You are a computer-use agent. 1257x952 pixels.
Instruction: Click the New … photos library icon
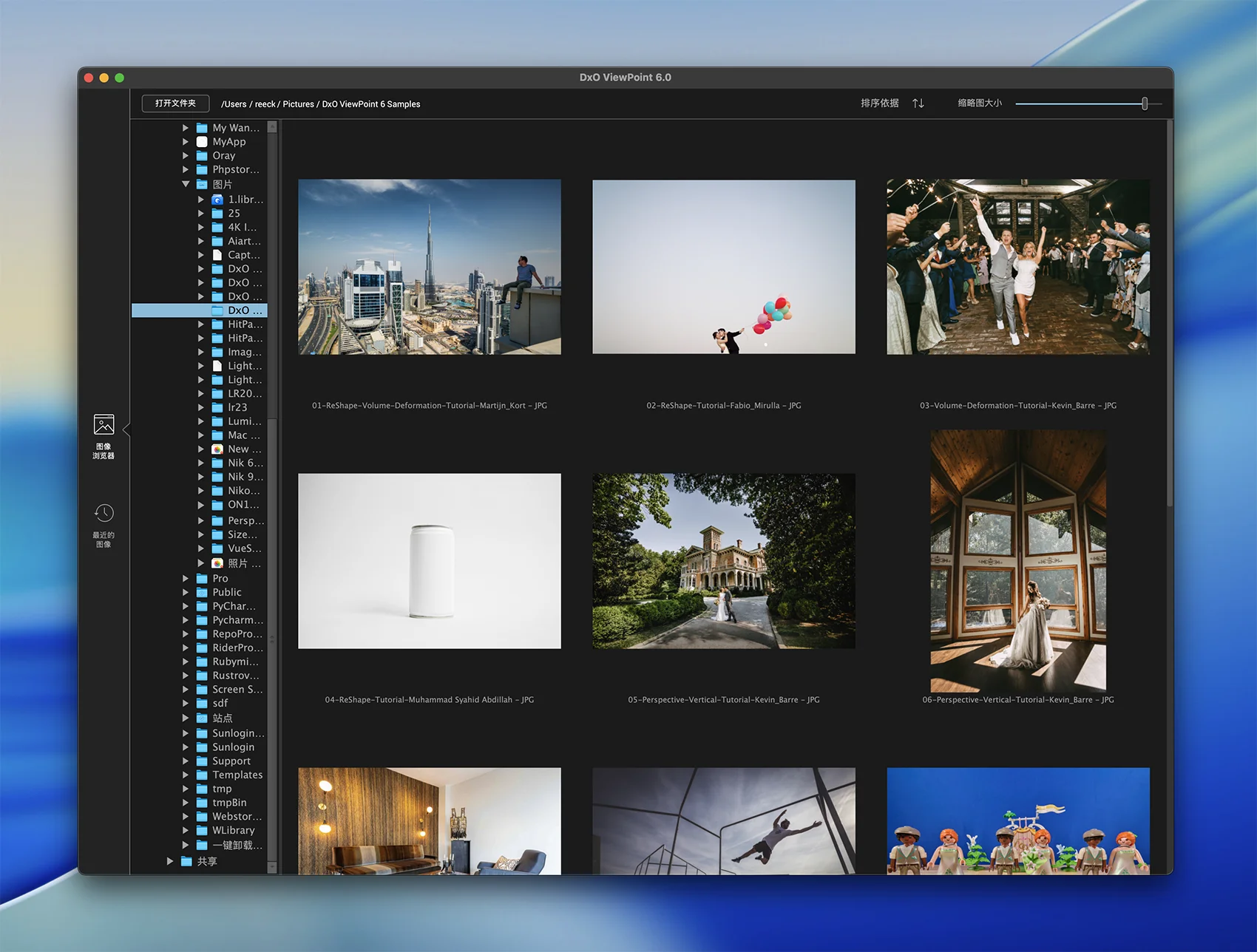[x=217, y=449]
